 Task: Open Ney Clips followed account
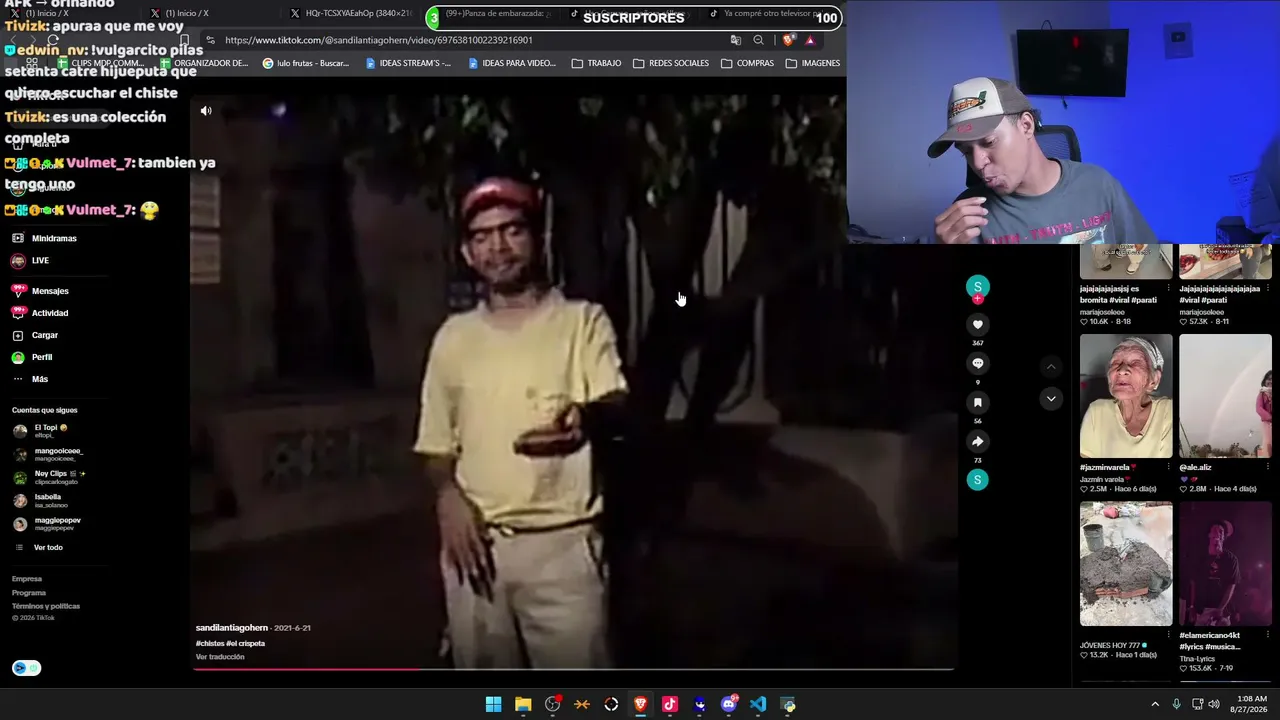pos(50,477)
